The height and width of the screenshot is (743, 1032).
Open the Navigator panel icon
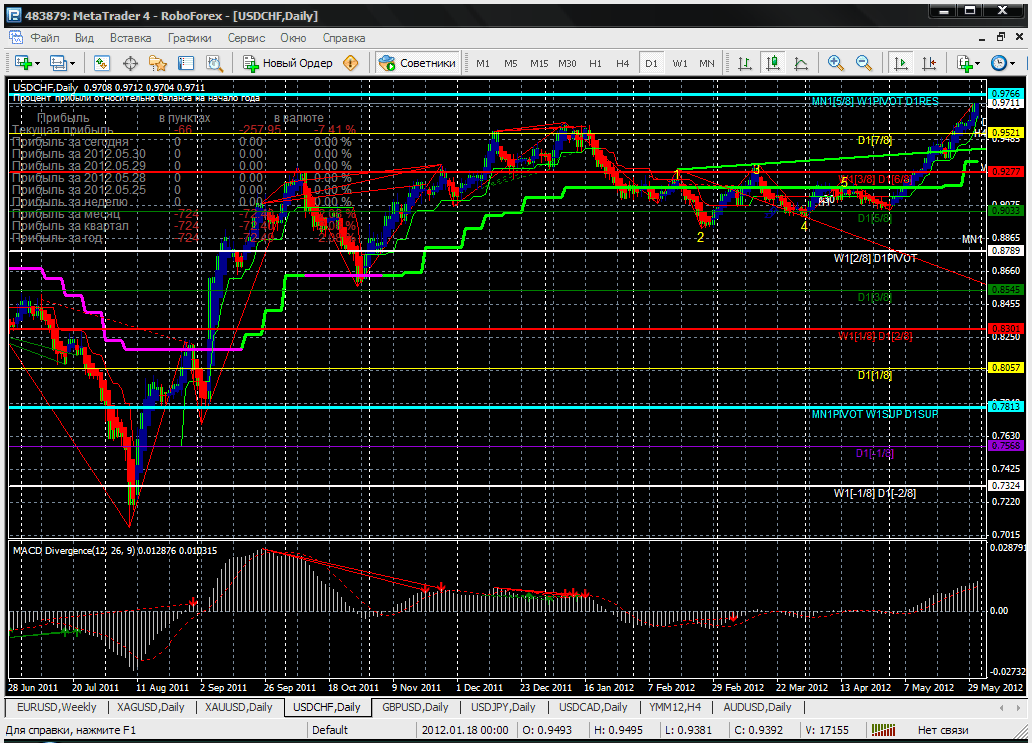(x=158, y=63)
